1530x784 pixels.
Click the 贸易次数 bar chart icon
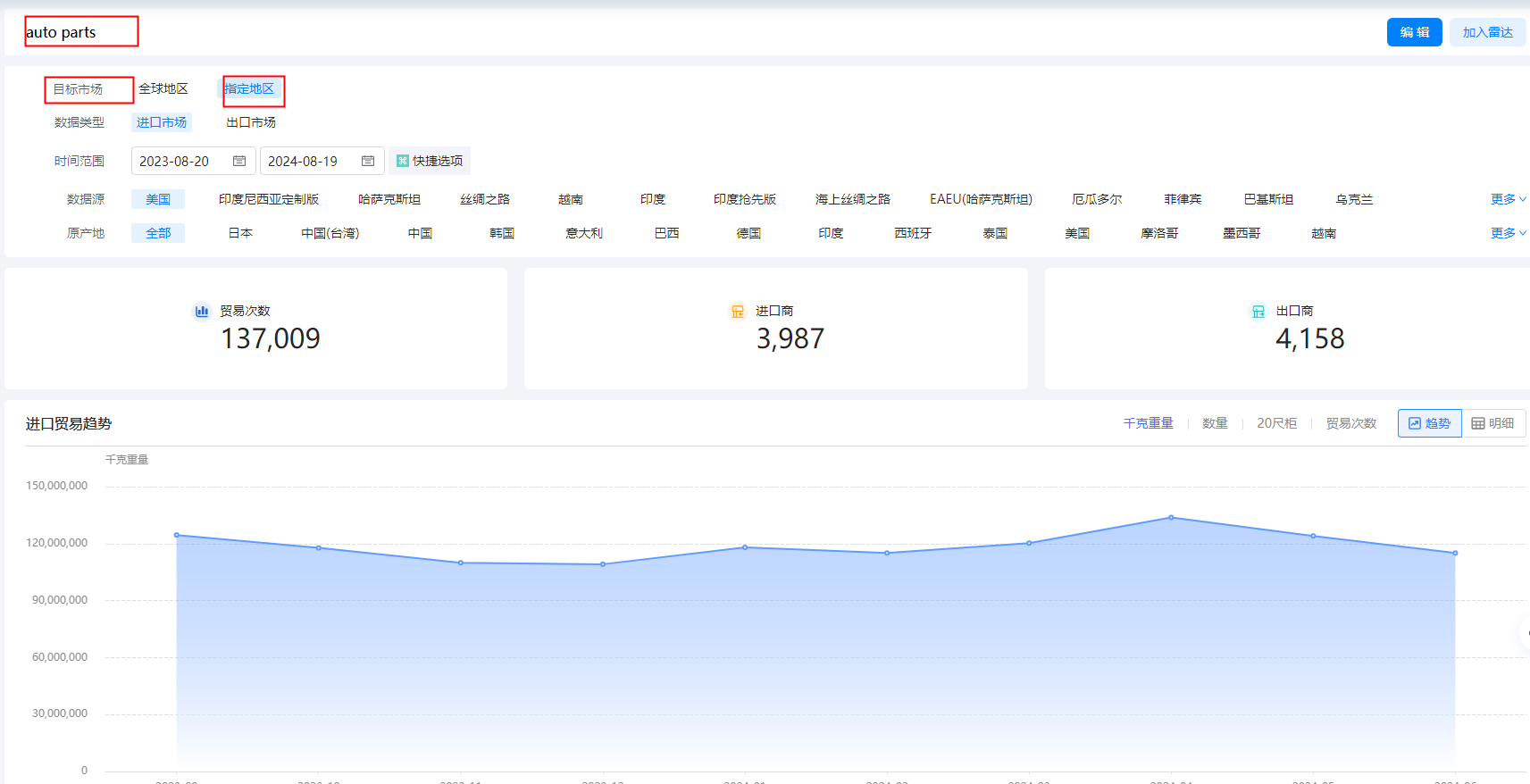202,311
